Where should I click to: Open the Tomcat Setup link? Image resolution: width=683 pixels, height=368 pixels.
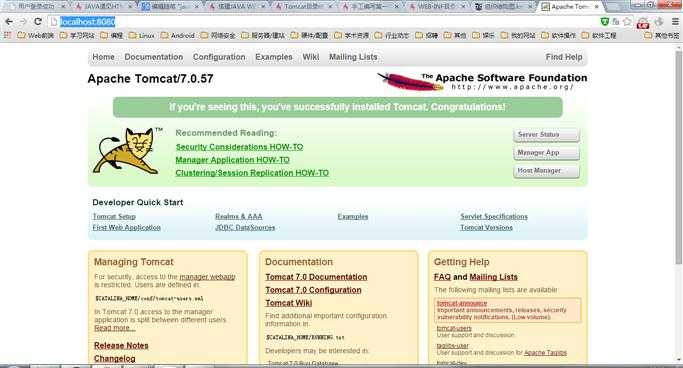[x=114, y=216]
